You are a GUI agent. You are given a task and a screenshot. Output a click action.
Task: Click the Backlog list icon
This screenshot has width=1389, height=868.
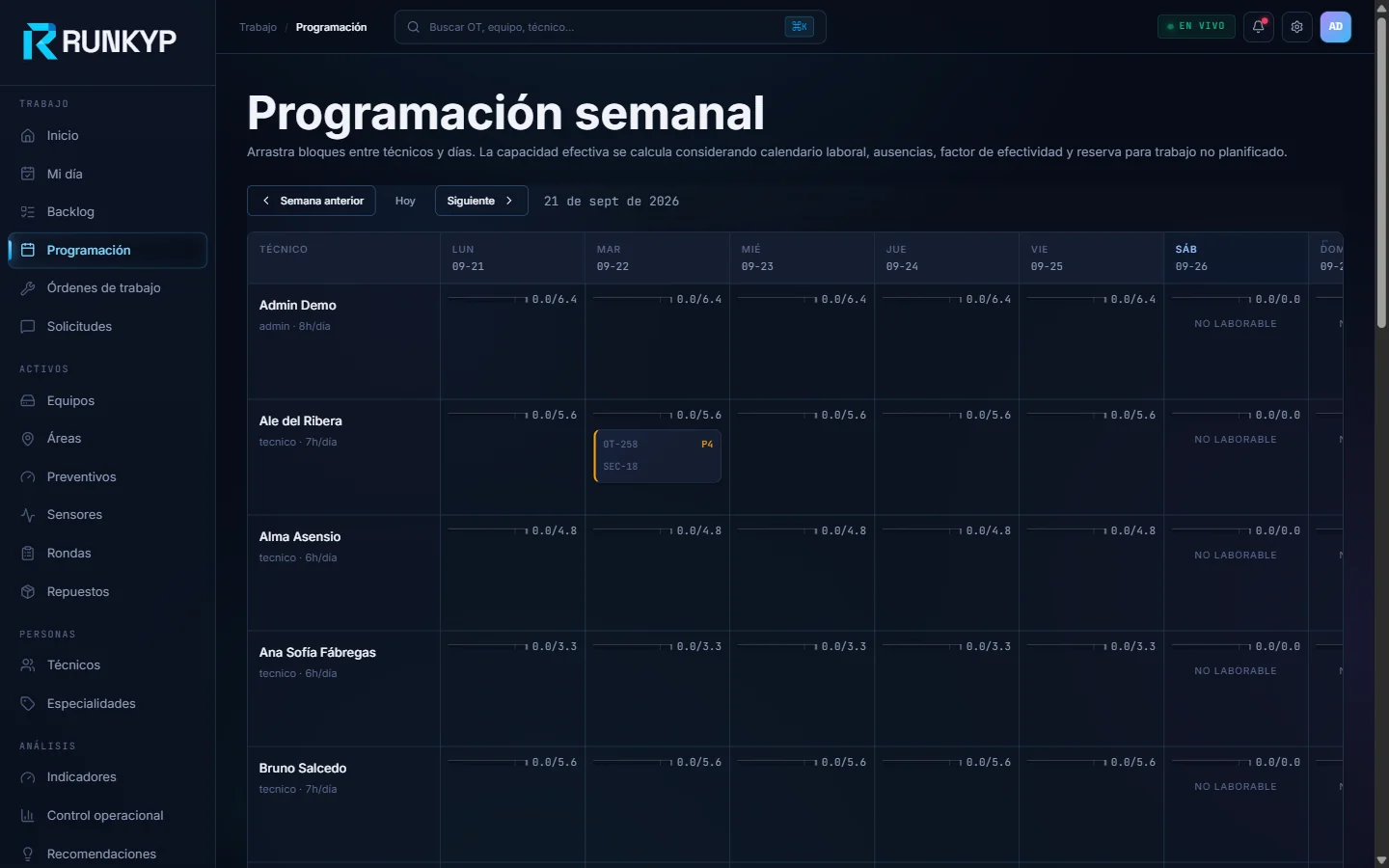point(28,212)
